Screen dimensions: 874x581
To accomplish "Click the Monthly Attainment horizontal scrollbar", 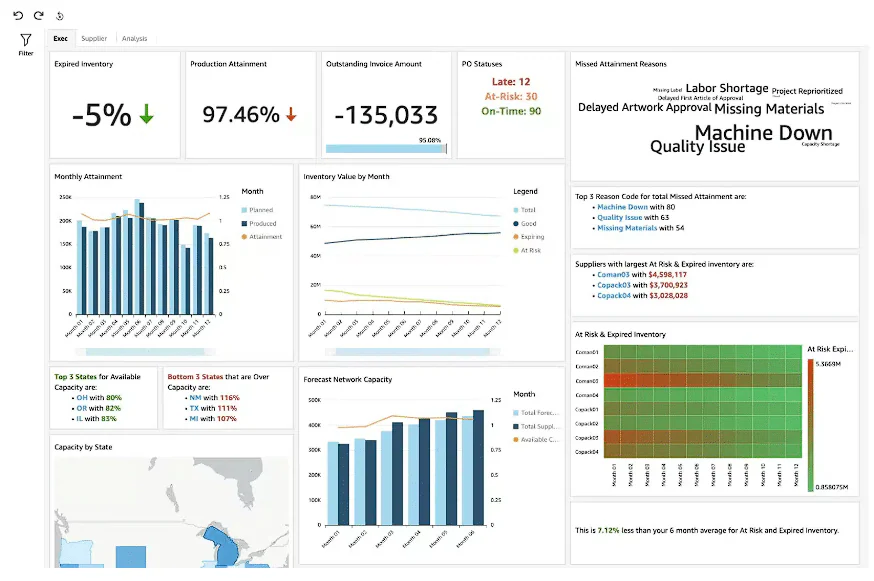I will click(x=145, y=352).
